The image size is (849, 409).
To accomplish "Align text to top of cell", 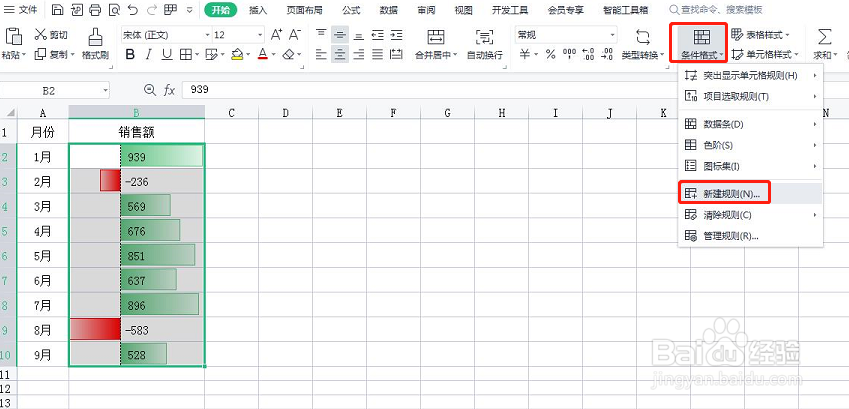I will (x=321, y=35).
